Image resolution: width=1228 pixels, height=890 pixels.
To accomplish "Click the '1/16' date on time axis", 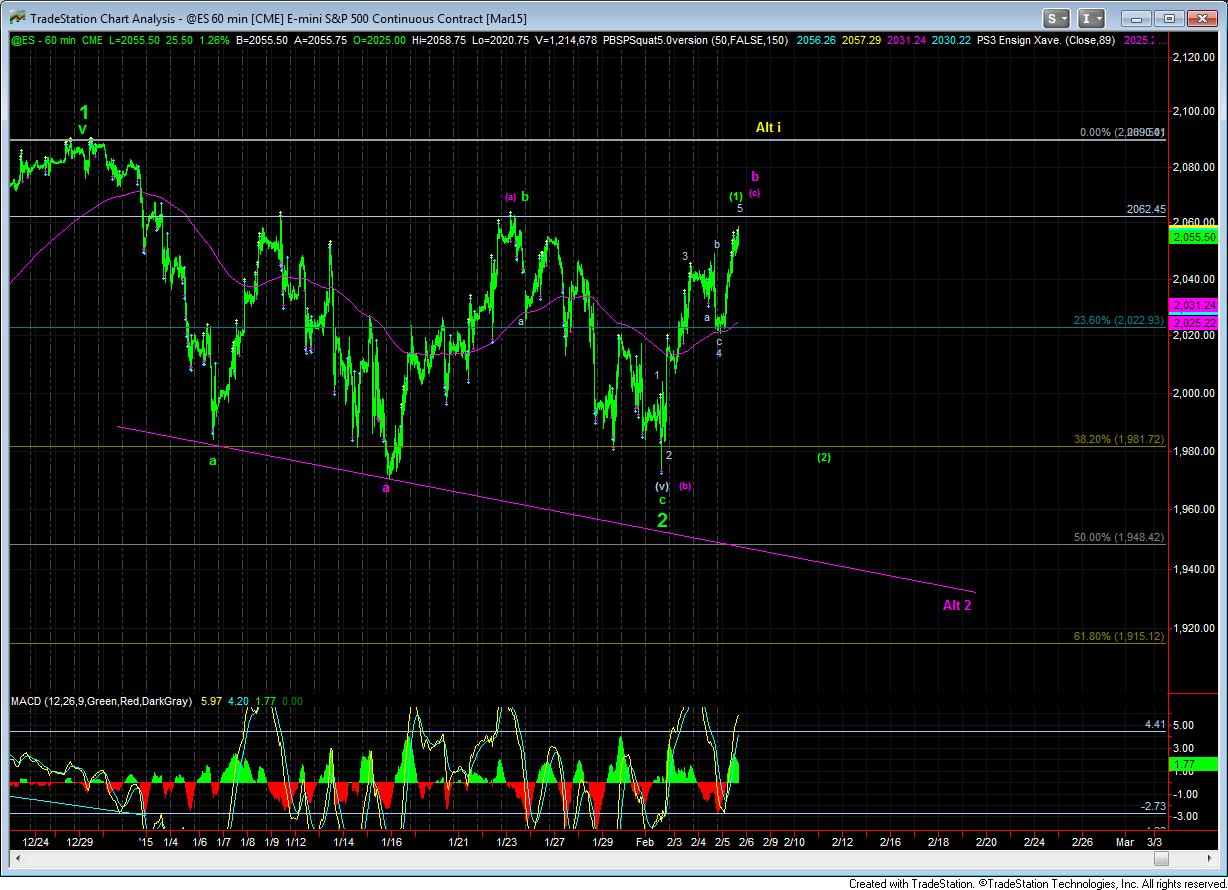I will pyautogui.click(x=392, y=844).
